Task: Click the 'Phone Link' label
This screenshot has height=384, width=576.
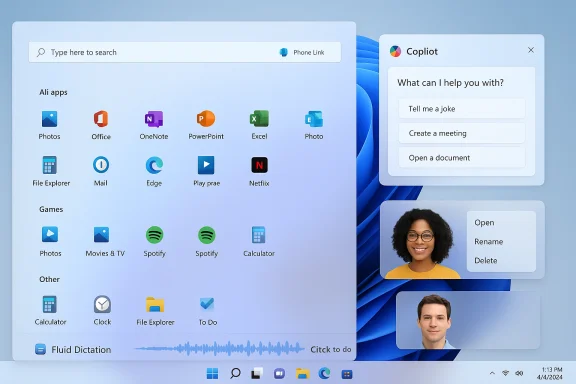Action: [x=309, y=53]
